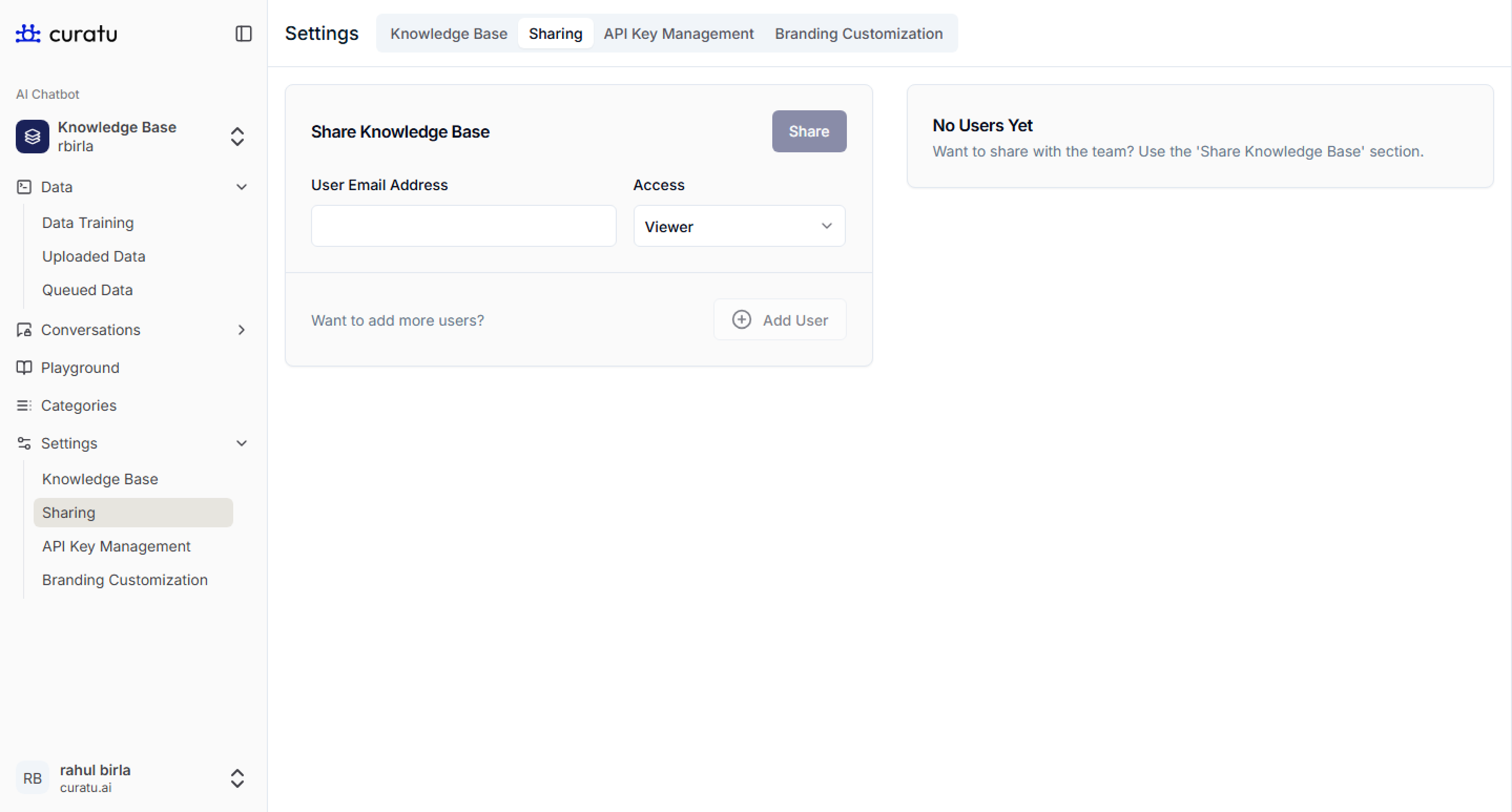Screen dimensions: 1512x812
Task: Click the curatu logo icon
Action: (28, 34)
